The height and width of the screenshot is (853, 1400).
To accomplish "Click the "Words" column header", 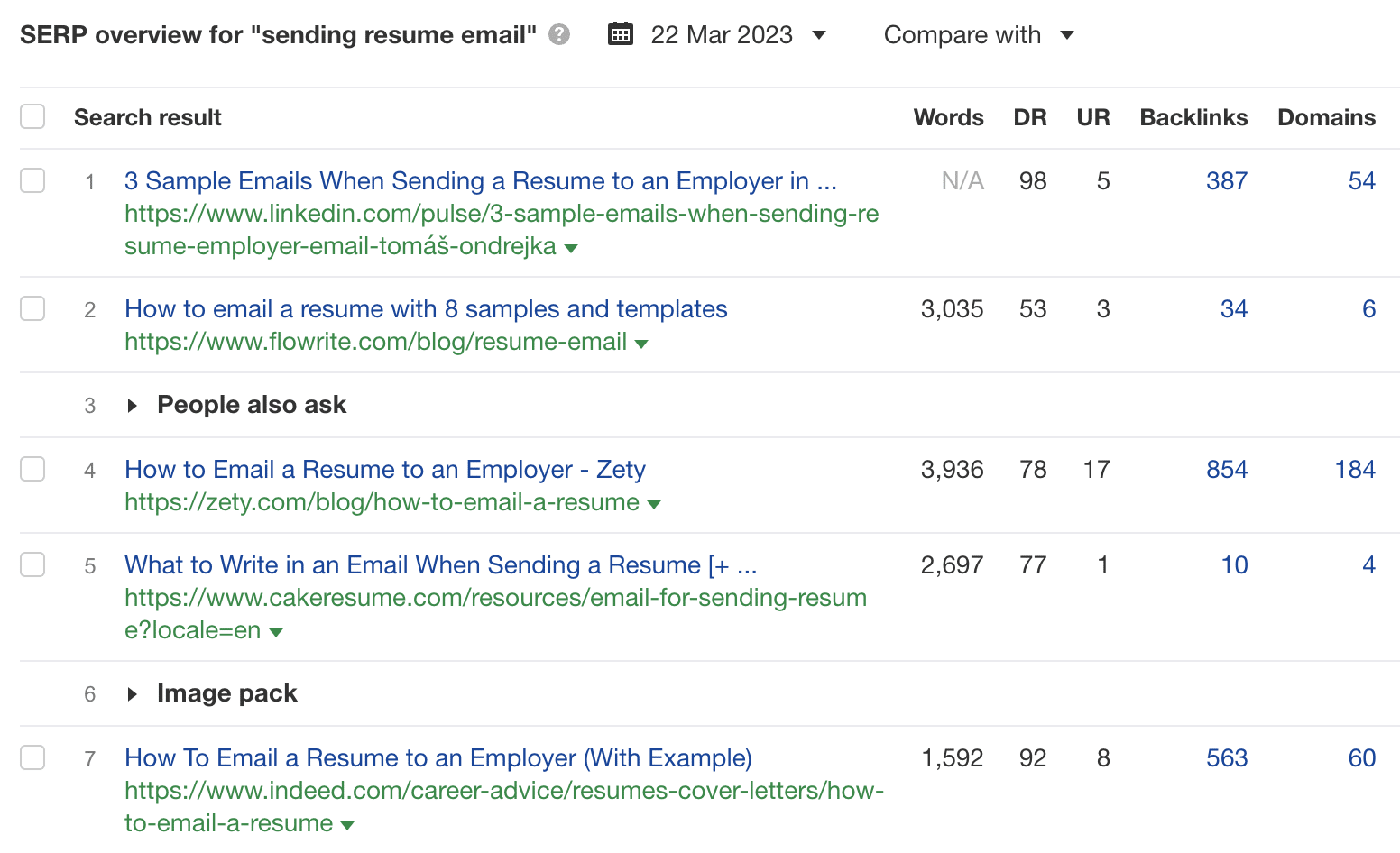I will (x=948, y=117).
